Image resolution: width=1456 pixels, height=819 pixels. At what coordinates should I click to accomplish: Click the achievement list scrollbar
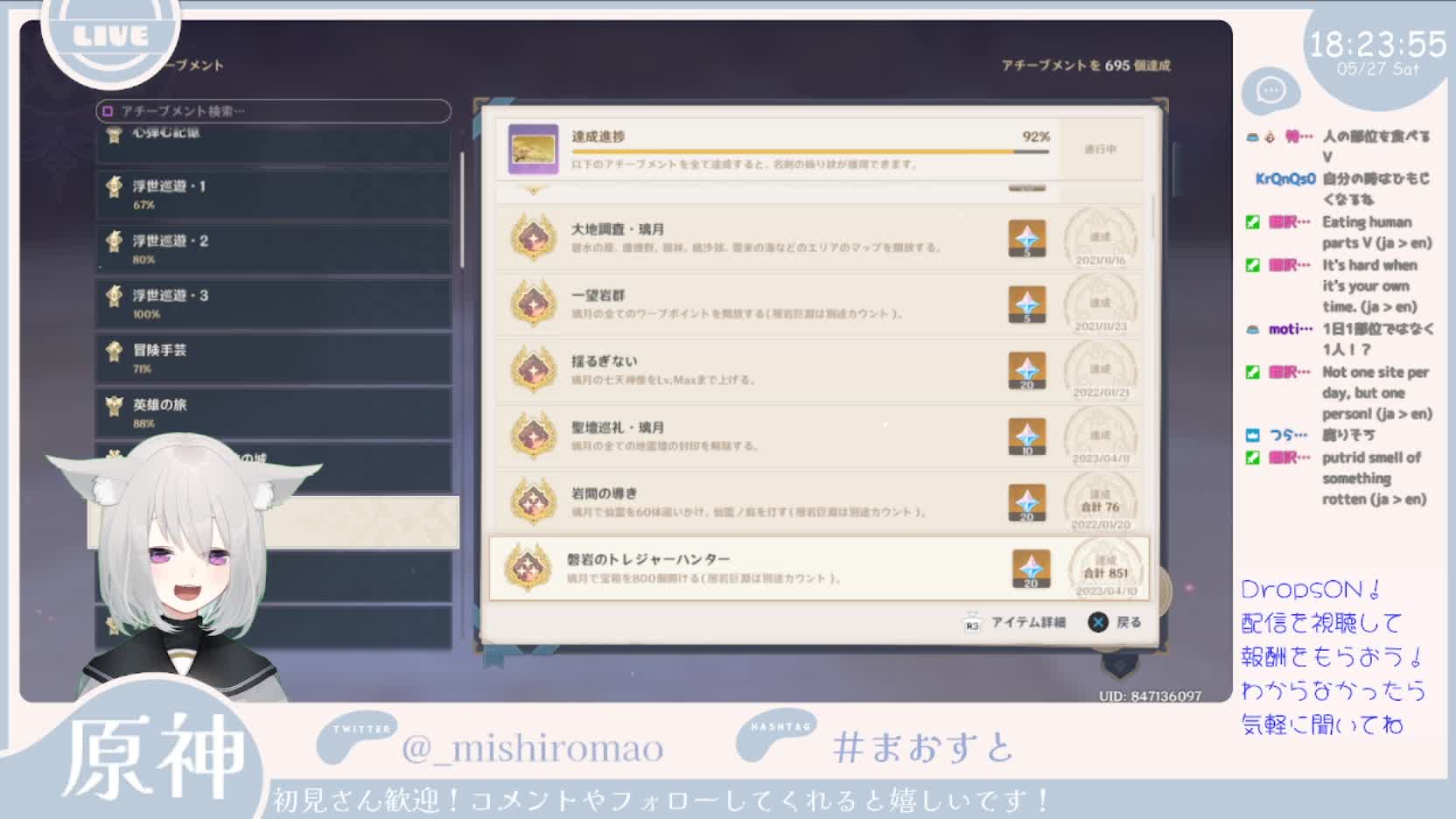(1153, 217)
